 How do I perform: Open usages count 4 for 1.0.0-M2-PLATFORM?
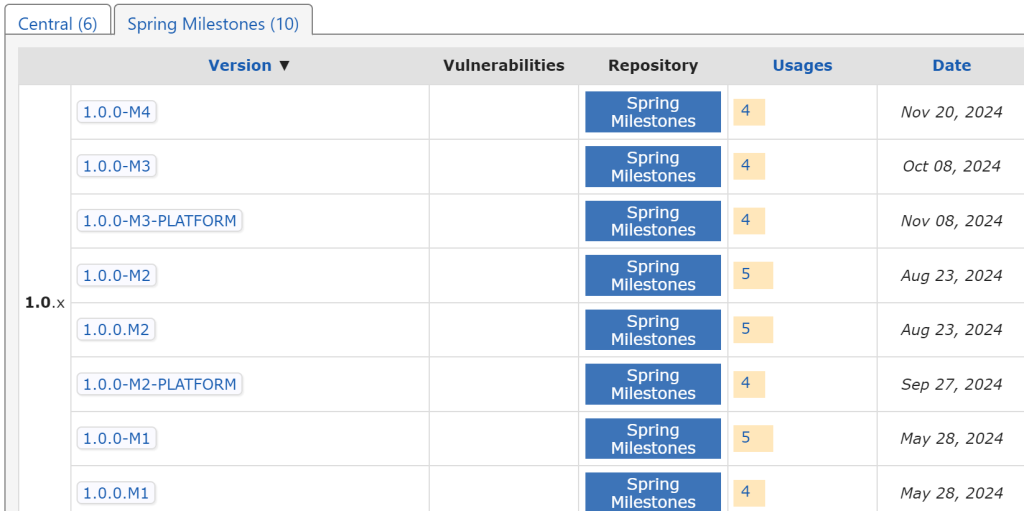(746, 384)
